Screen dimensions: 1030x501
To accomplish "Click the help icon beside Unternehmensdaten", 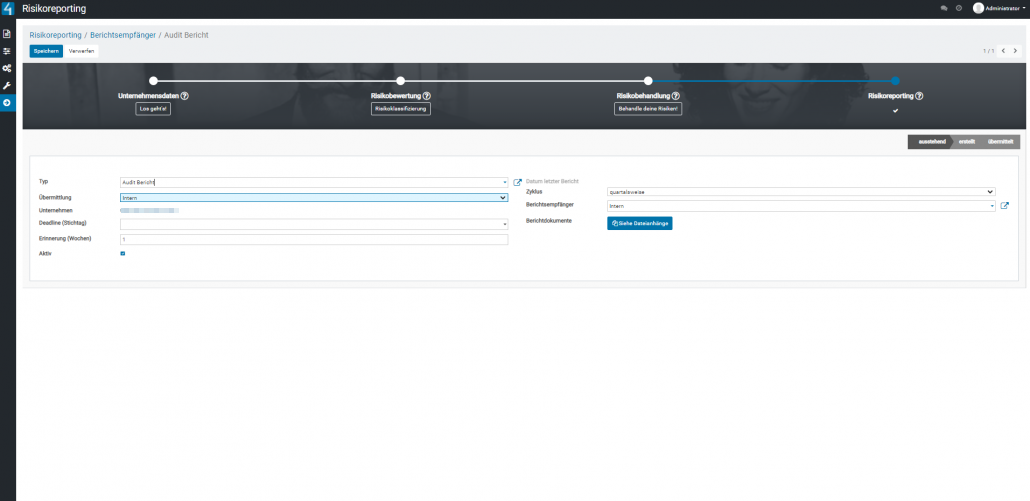I will click(185, 96).
